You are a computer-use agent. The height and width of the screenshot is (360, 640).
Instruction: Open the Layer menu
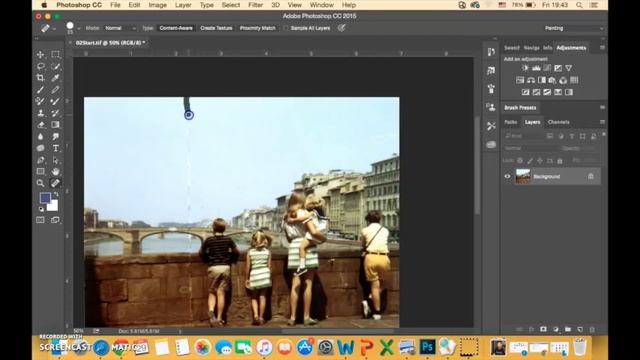183,5
